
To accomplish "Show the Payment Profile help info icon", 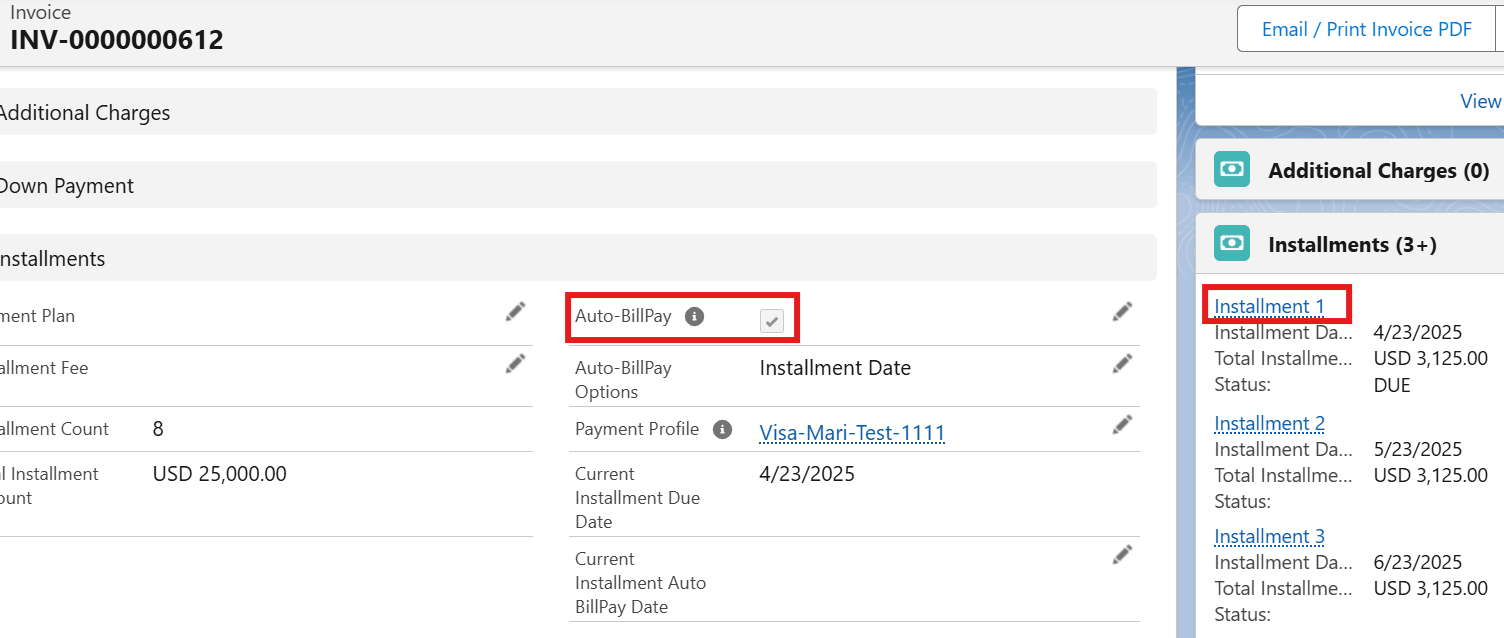I will (722, 430).
